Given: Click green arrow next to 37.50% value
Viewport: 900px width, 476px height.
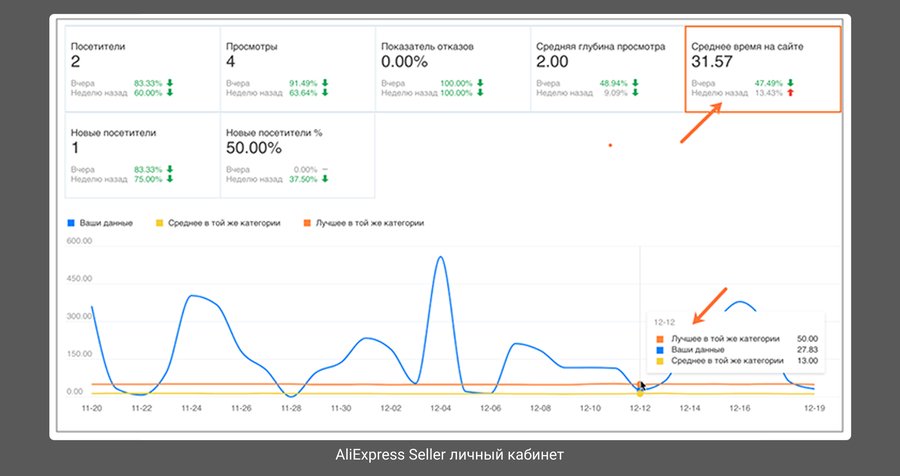Looking at the screenshot, I should [325, 179].
